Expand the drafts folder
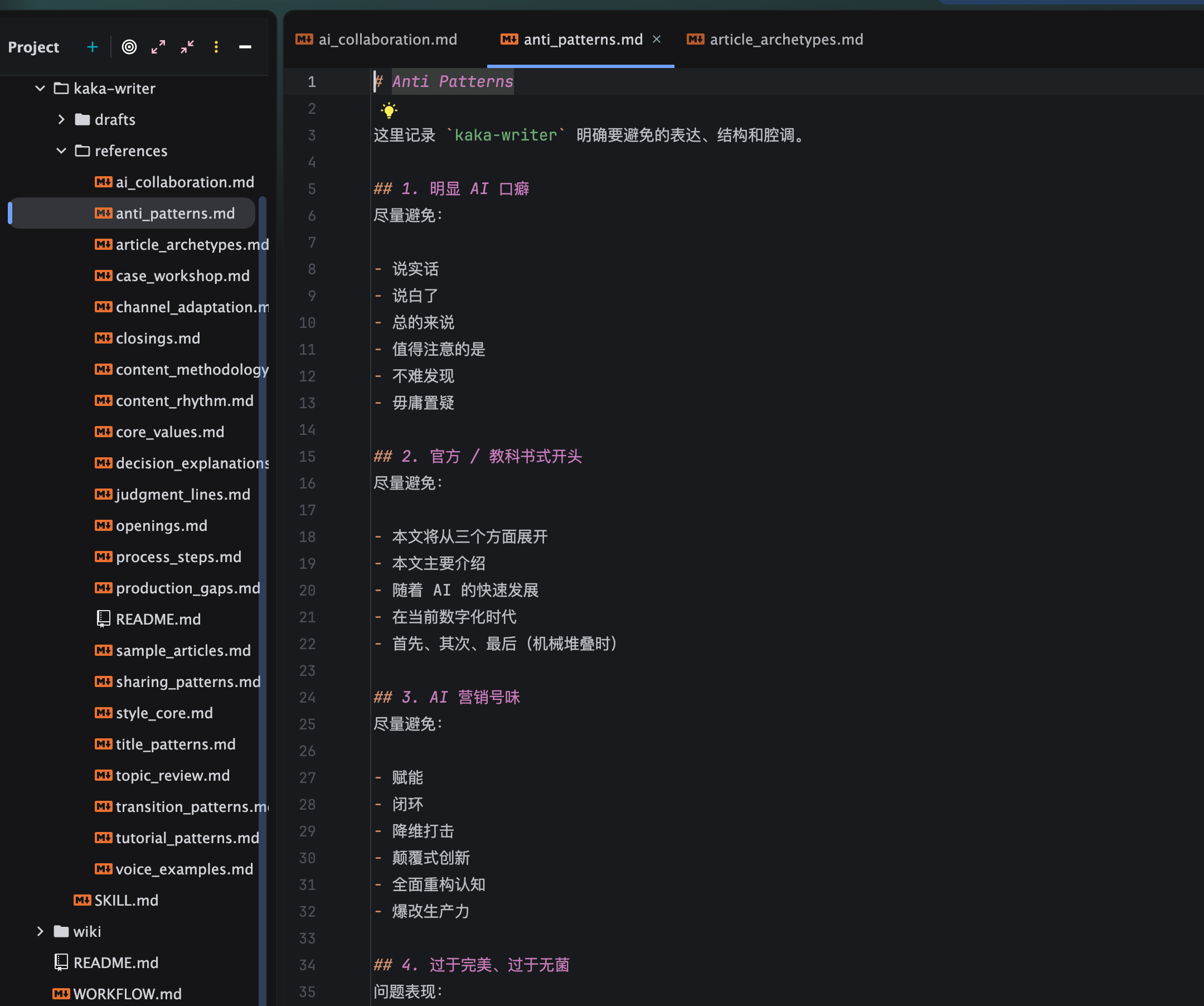1204x1006 pixels. (61, 119)
